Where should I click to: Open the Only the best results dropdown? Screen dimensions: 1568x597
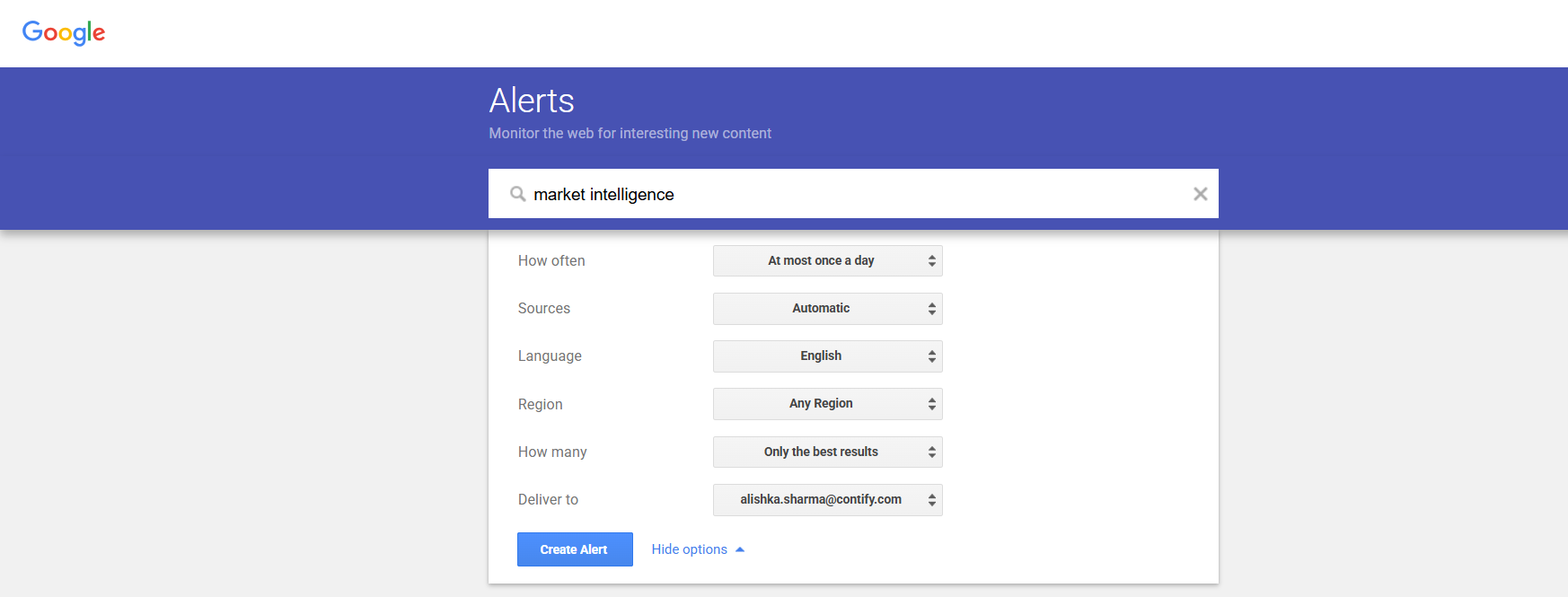point(827,452)
